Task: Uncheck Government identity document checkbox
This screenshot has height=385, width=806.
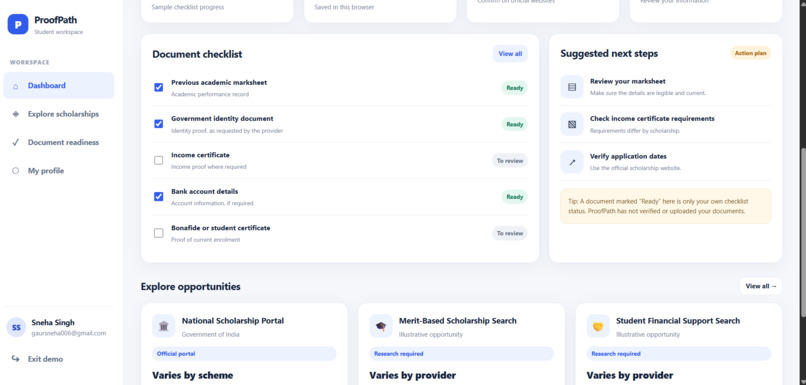Action: pos(159,124)
